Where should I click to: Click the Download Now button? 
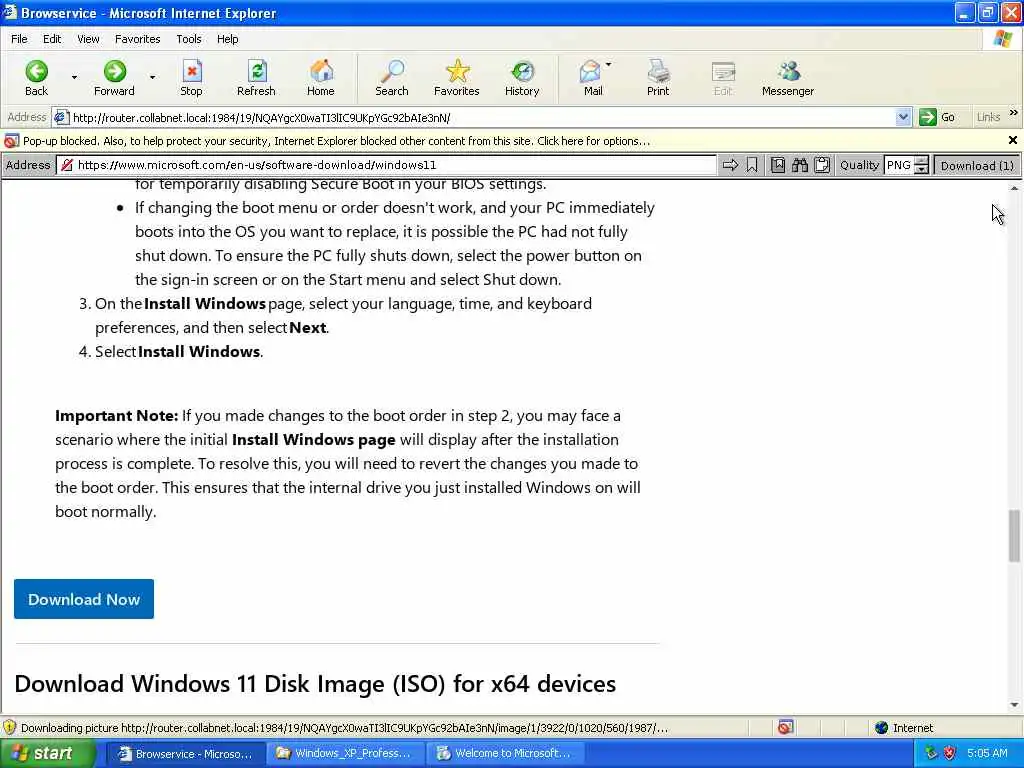84,599
